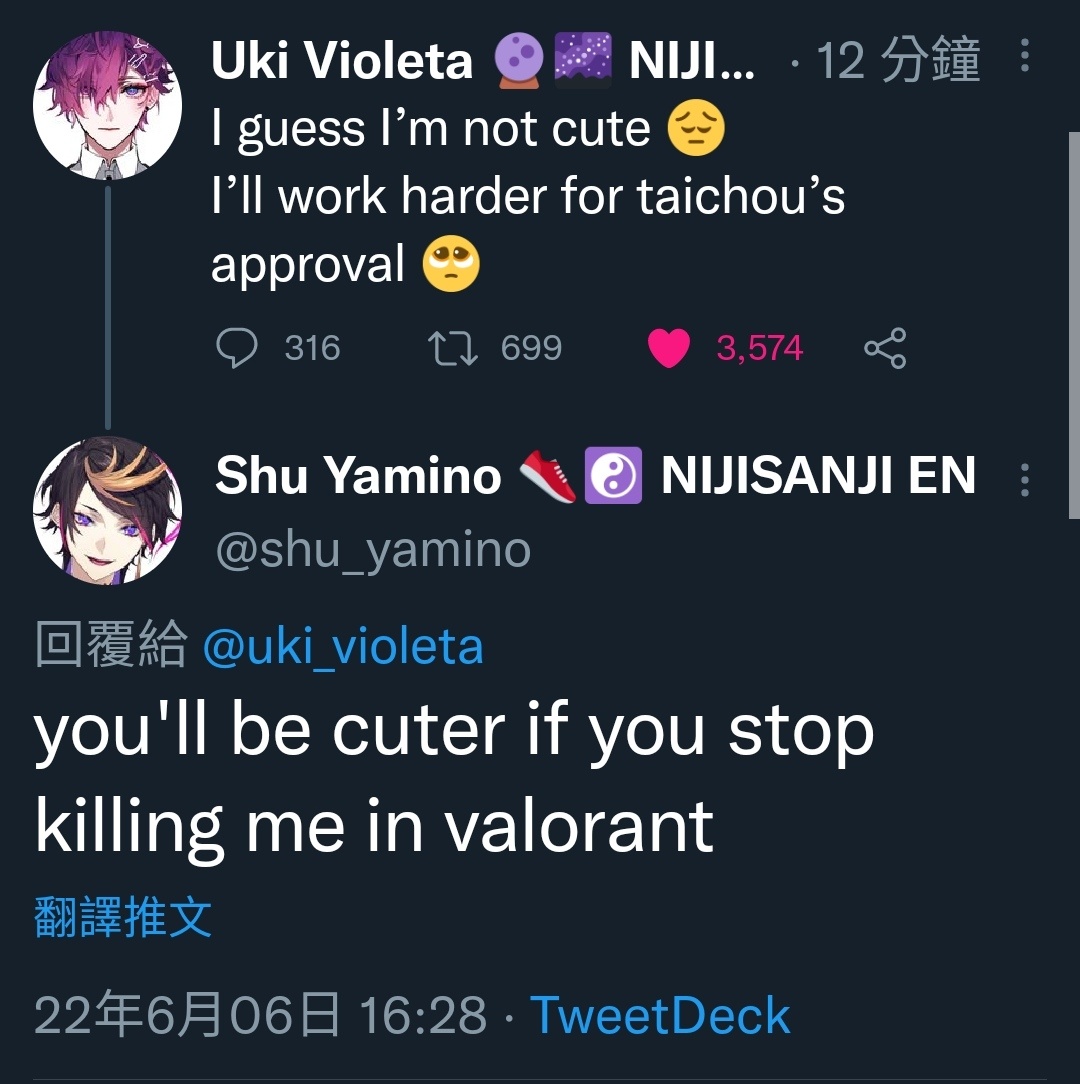Open Uki Violeta display name
The width and height of the screenshot is (1080, 1084).
(342, 60)
